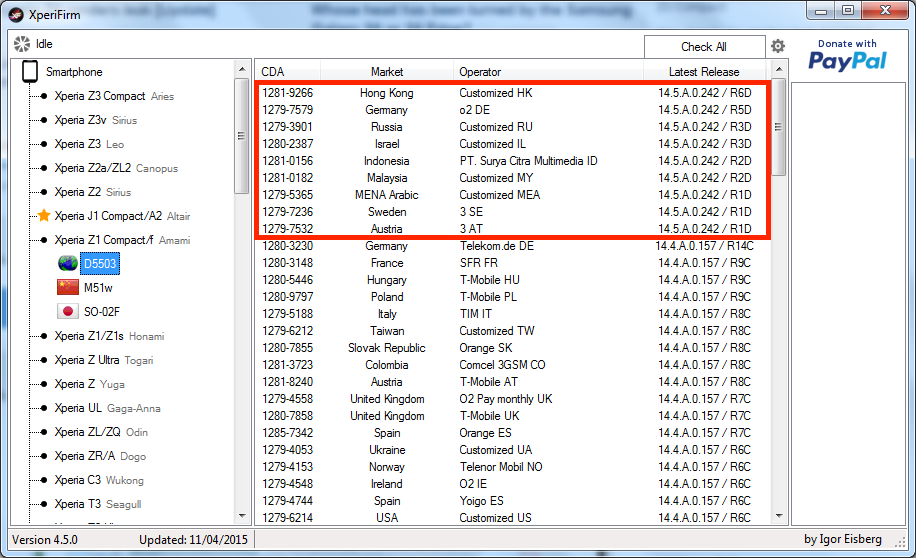Click the globe icon next to D5503
This screenshot has width=916, height=558.
coord(68,264)
